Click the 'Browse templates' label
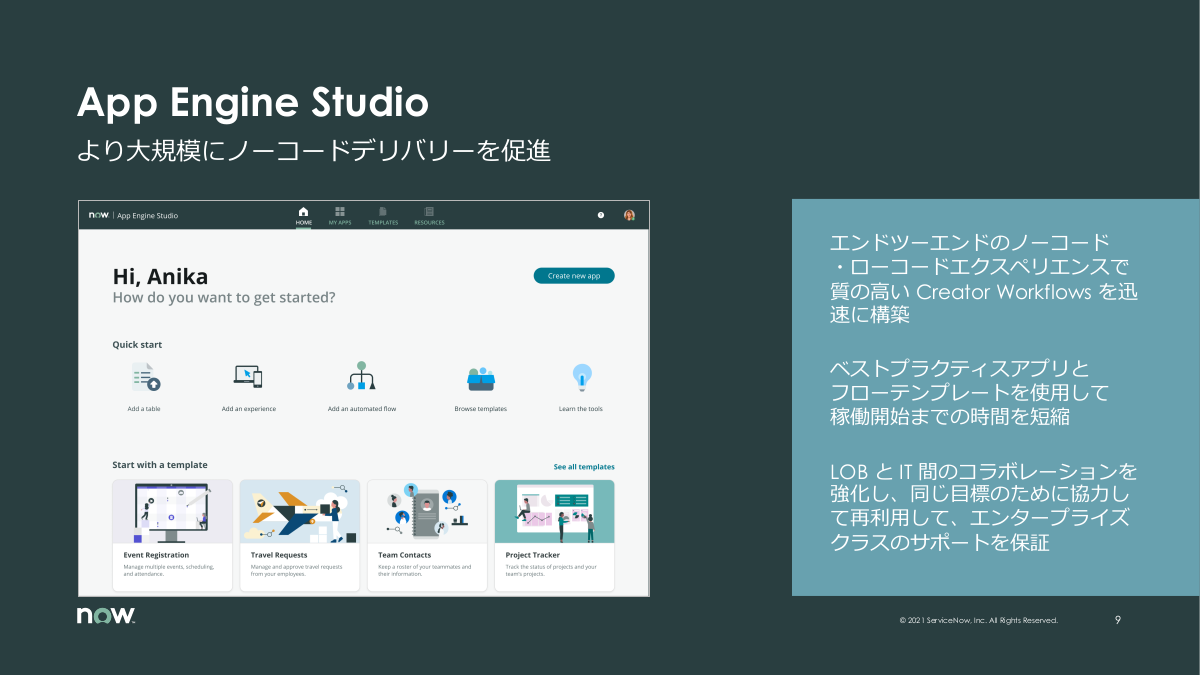Screen dimensions: 1200x675 (481, 409)
